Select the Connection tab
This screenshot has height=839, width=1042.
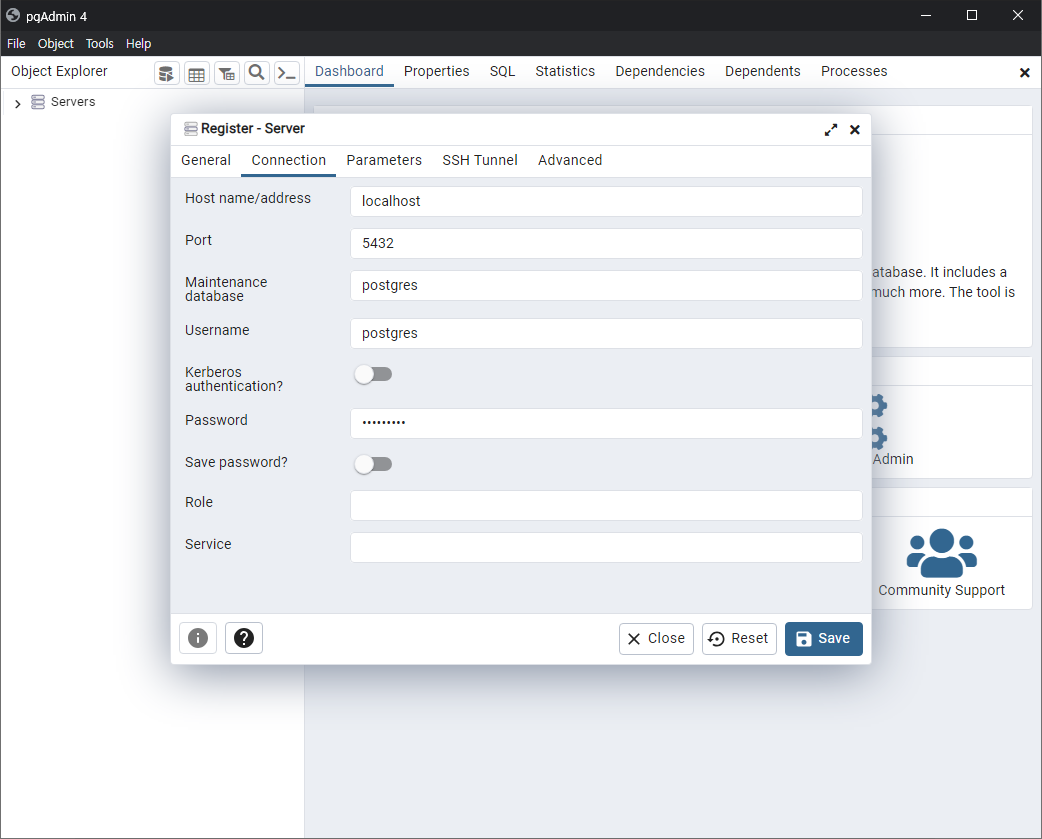coord(288,160)
